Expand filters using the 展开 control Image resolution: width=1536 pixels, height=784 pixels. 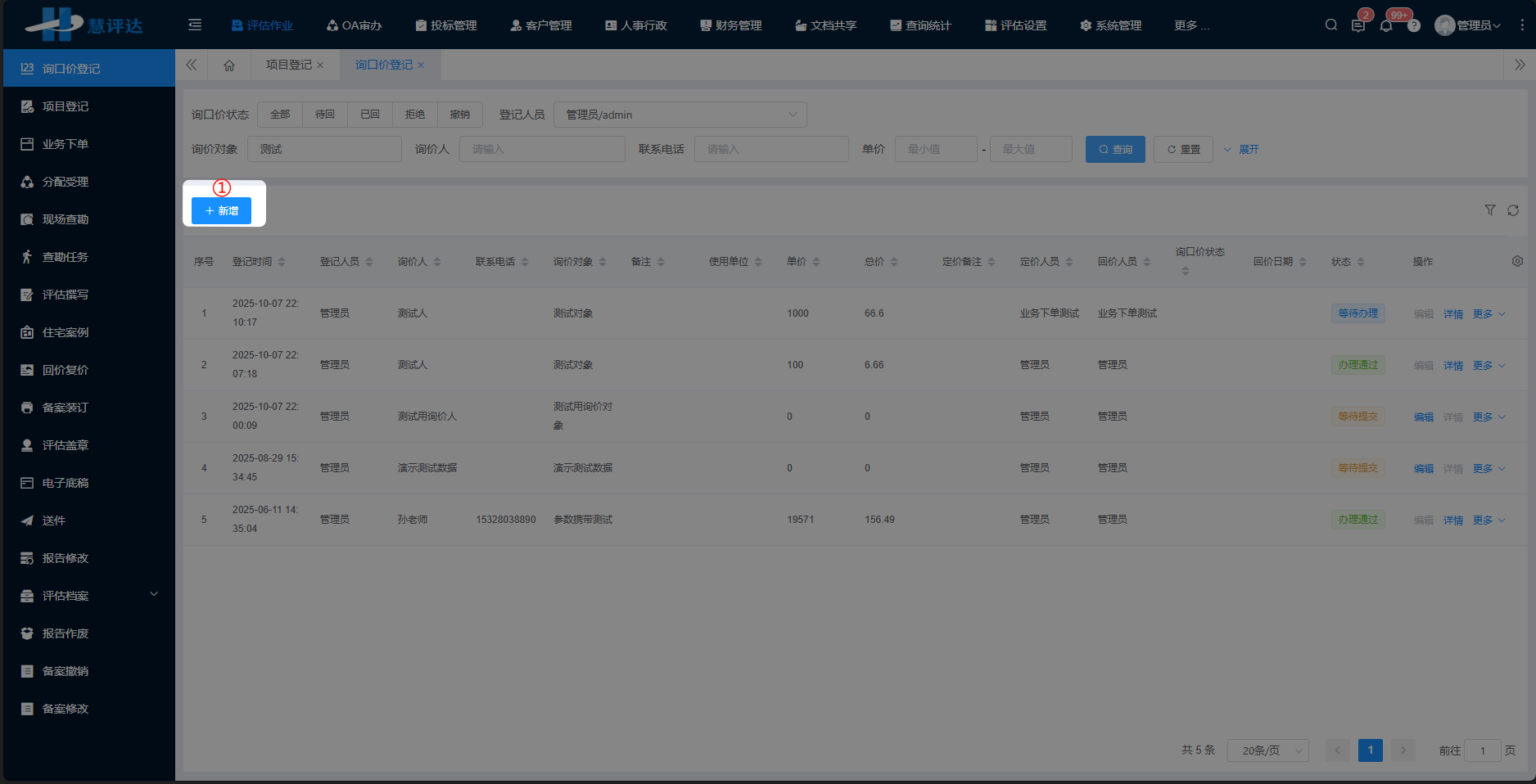pos(1241,149)
